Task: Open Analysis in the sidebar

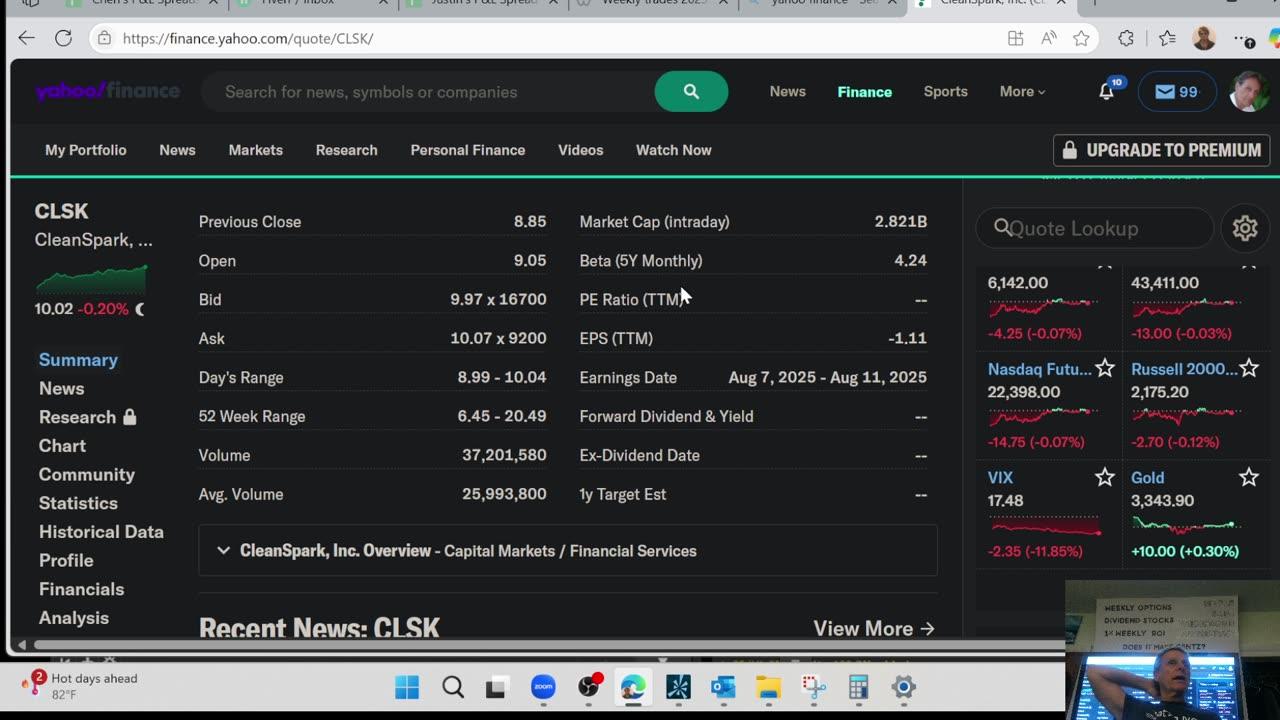Action: coord(74,618)
